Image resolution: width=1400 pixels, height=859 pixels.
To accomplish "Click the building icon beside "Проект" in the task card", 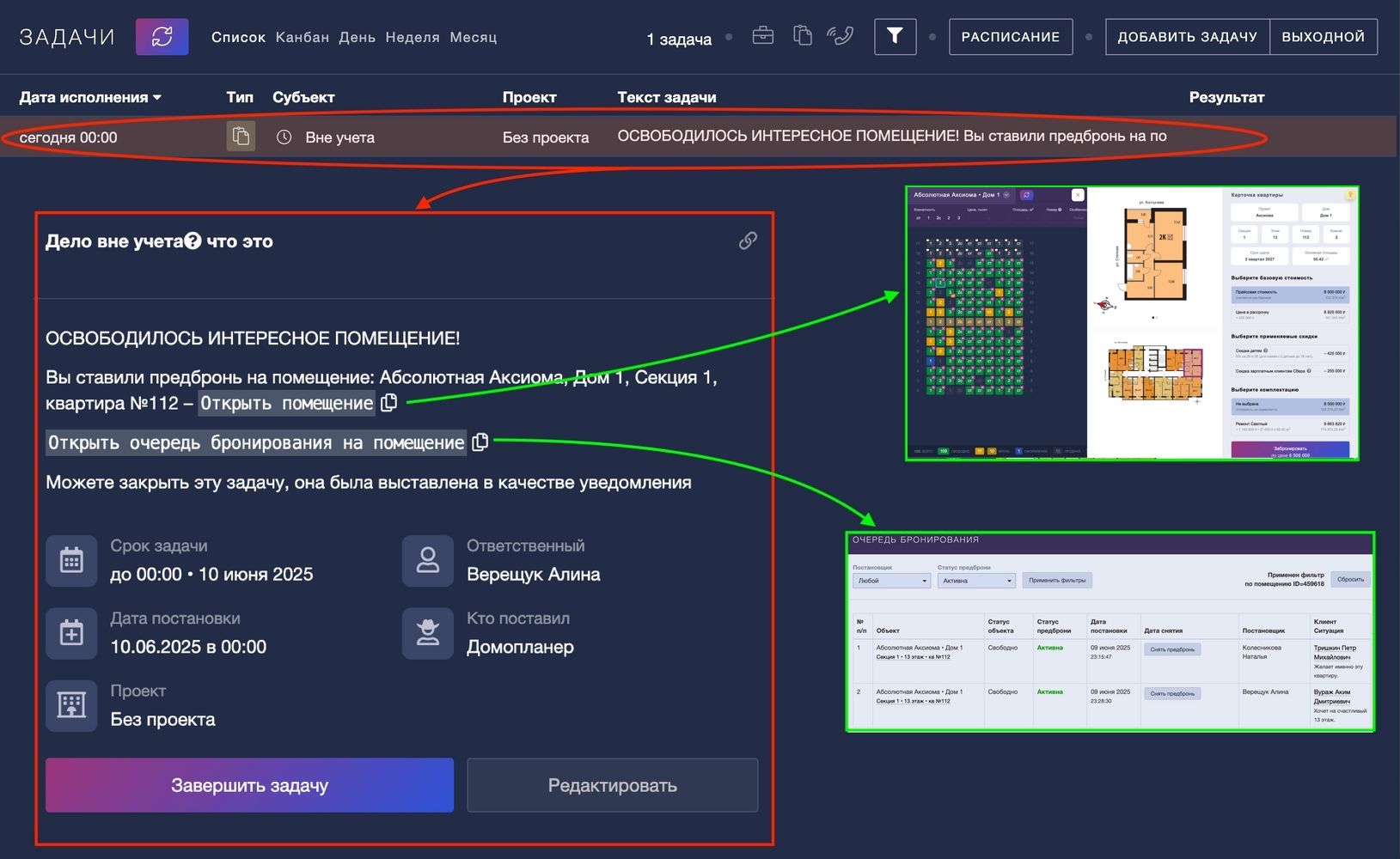I will 71,706.
